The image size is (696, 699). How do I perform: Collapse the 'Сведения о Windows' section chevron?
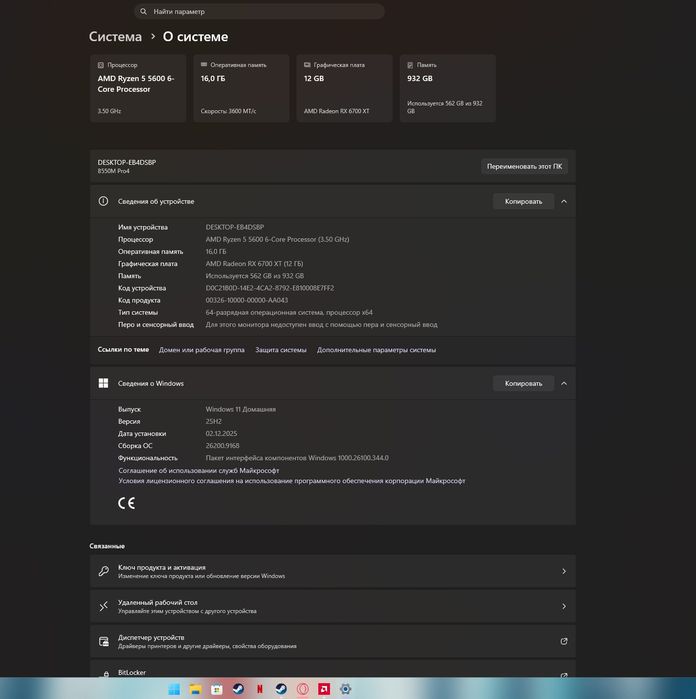(x=564, y=383)
